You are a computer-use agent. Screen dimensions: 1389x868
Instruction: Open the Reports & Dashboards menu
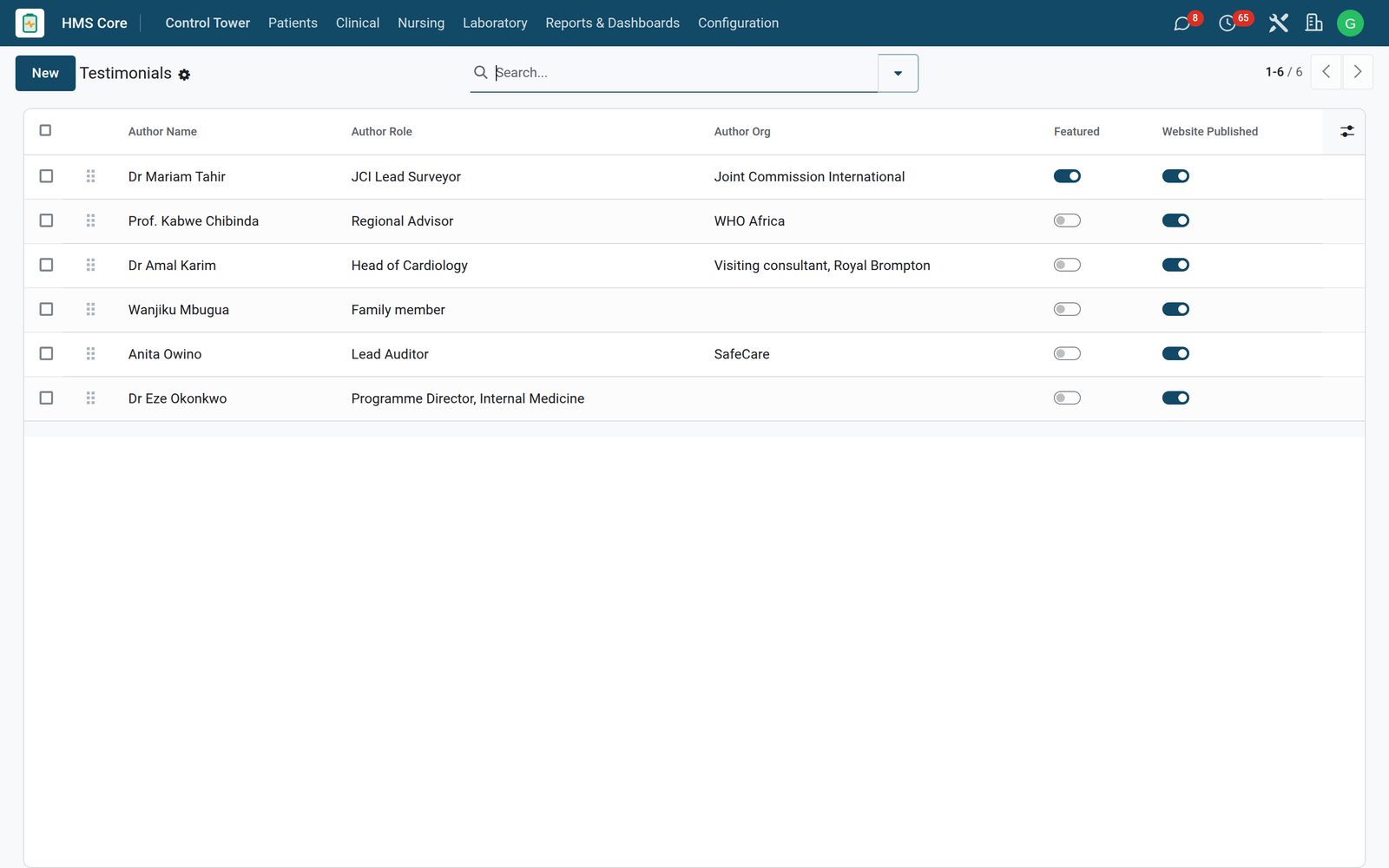tap(613, 23)
